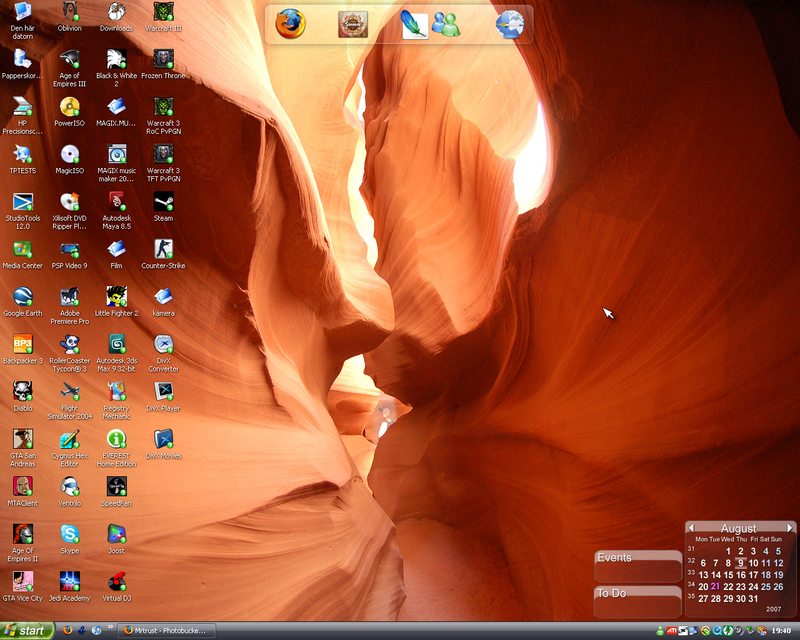This screenshot has width=800, height=640.
Task: Select the SpeedFan icon
Action: [x=116, y=486]
